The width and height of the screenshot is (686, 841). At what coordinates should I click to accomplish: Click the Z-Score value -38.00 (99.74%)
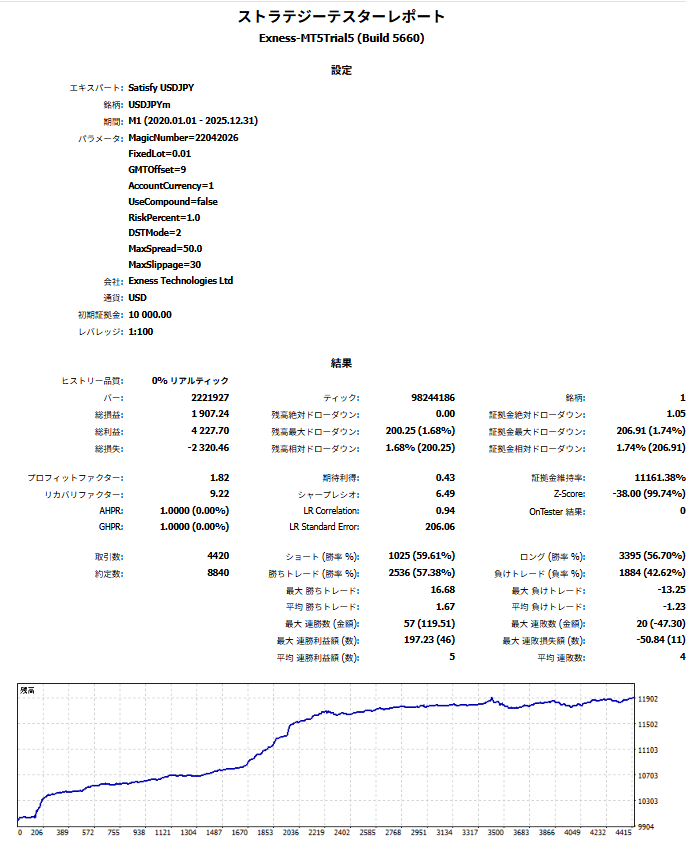(x=648, y=494)
